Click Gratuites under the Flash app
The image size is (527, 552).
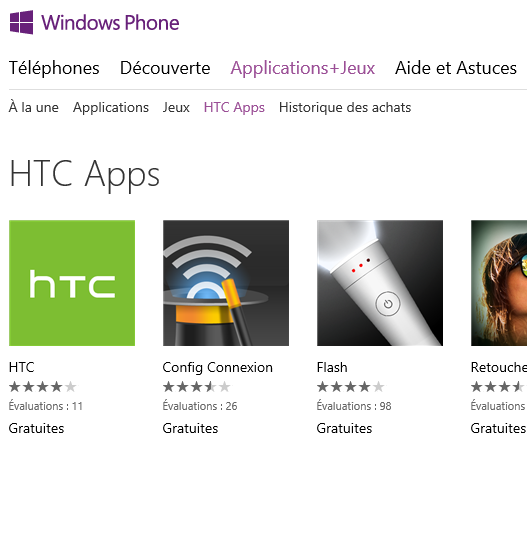(344, 428)
